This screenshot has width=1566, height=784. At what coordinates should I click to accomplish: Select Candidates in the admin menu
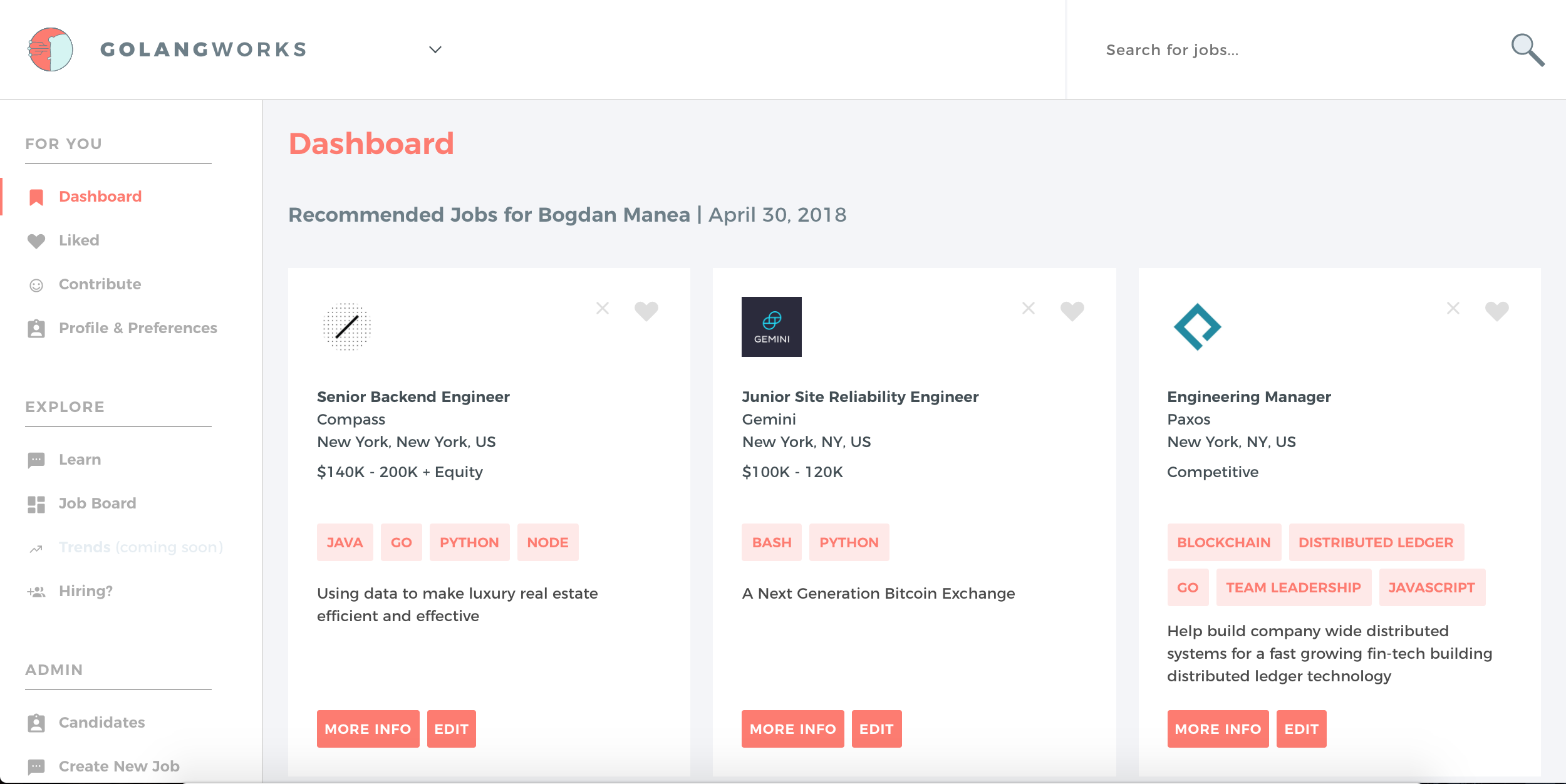tap(101, 723)
